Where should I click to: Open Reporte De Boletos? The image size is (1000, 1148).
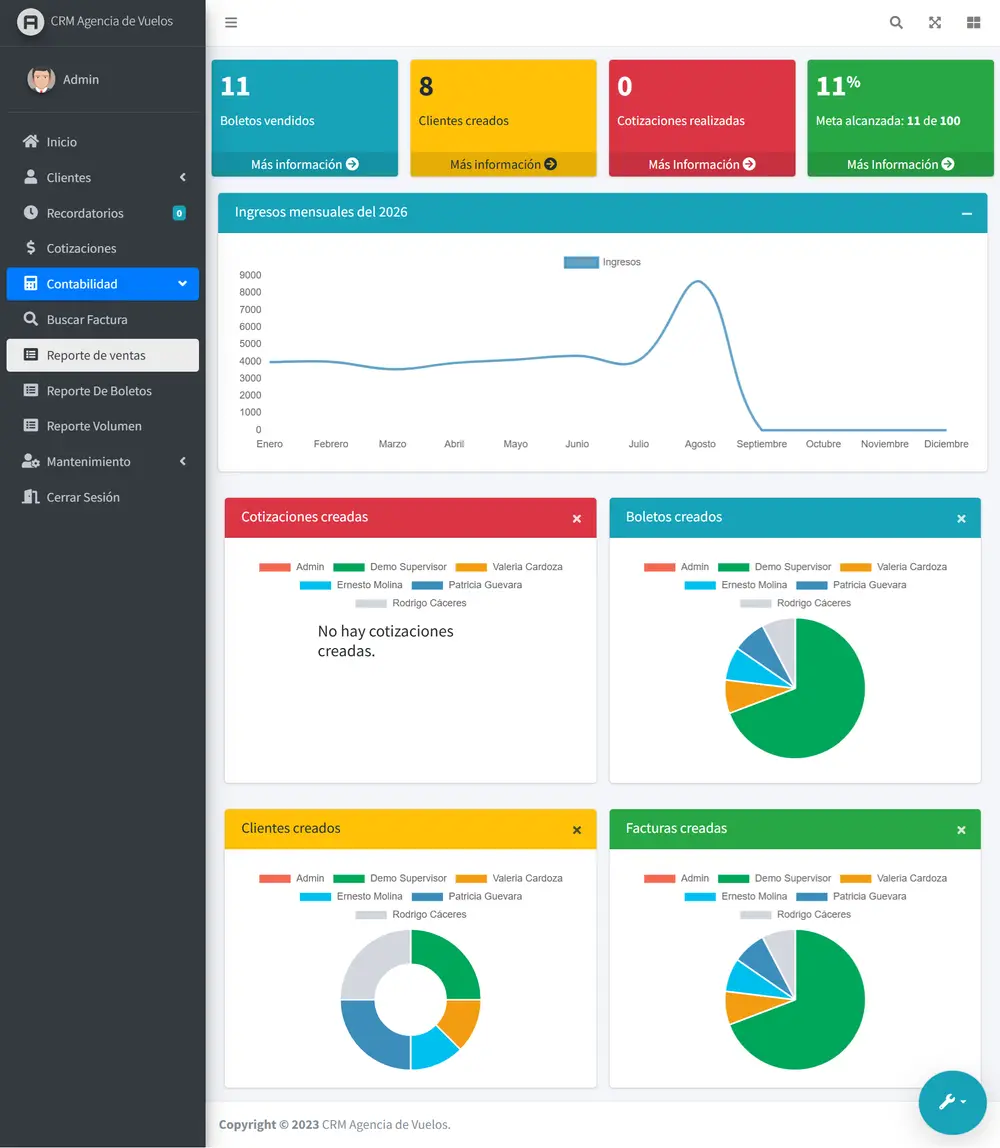tap(102, 390)
